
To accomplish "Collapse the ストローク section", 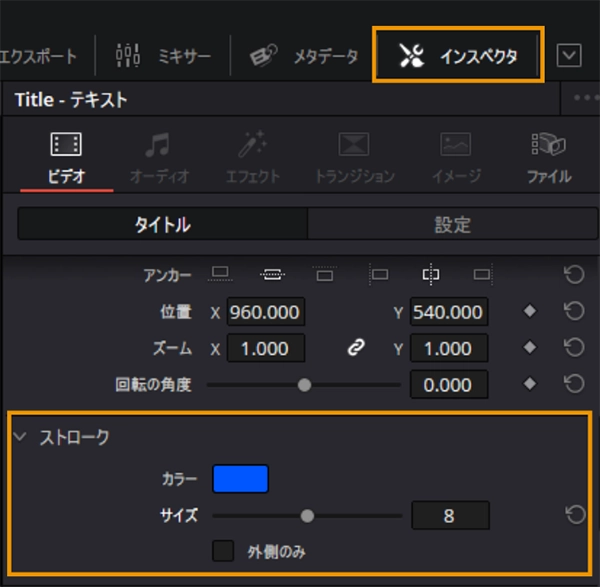I will tap(20, 436).
